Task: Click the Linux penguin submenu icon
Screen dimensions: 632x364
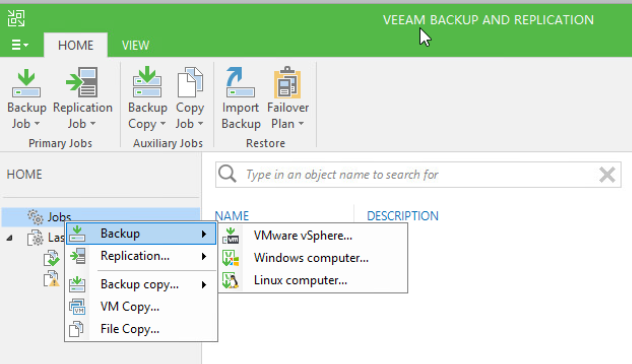Action: 231,281
